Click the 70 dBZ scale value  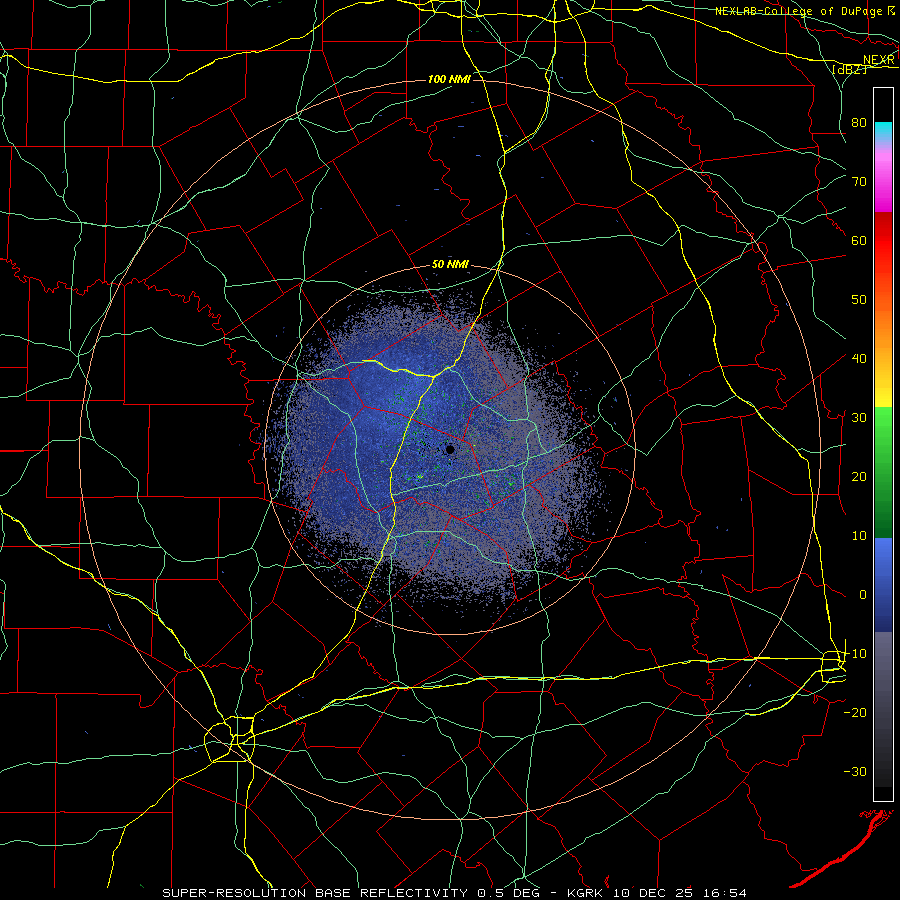859,181
